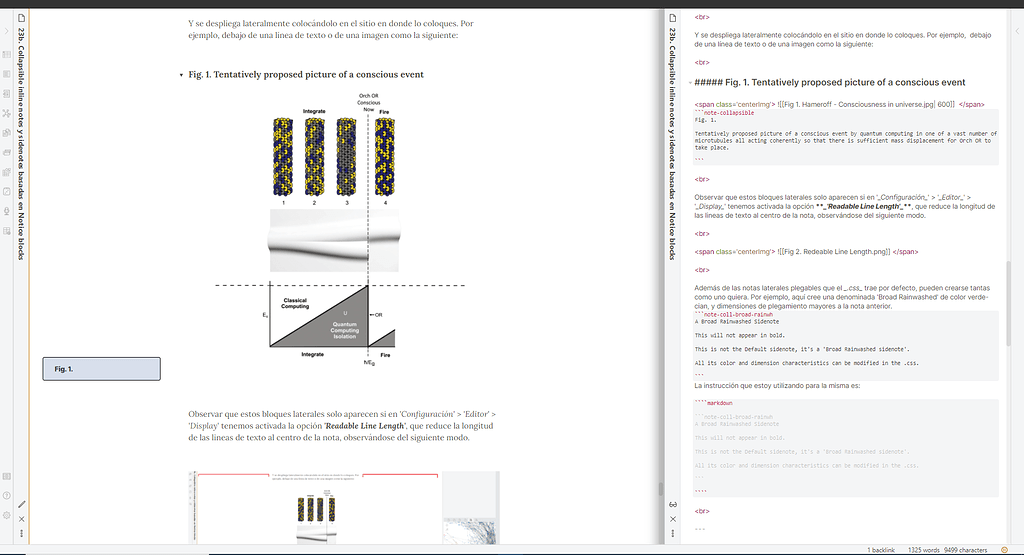Viewport: 1024px width, 555px height.
Task: Place cursor in Fig 1. Hameroff image link line
Action: tap(839, 104)
